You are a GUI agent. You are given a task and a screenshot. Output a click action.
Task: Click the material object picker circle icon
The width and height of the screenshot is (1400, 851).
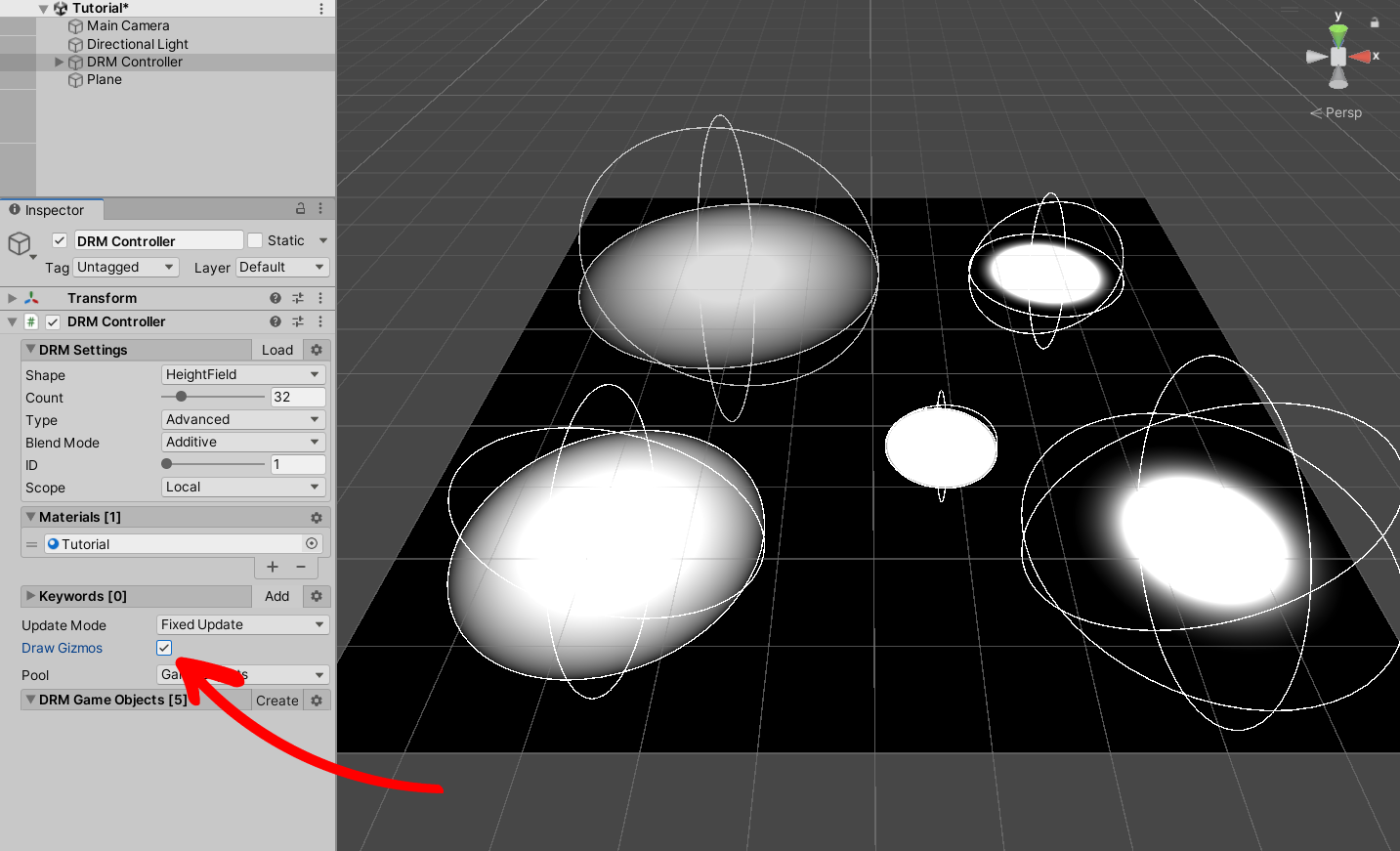point(312,544)
